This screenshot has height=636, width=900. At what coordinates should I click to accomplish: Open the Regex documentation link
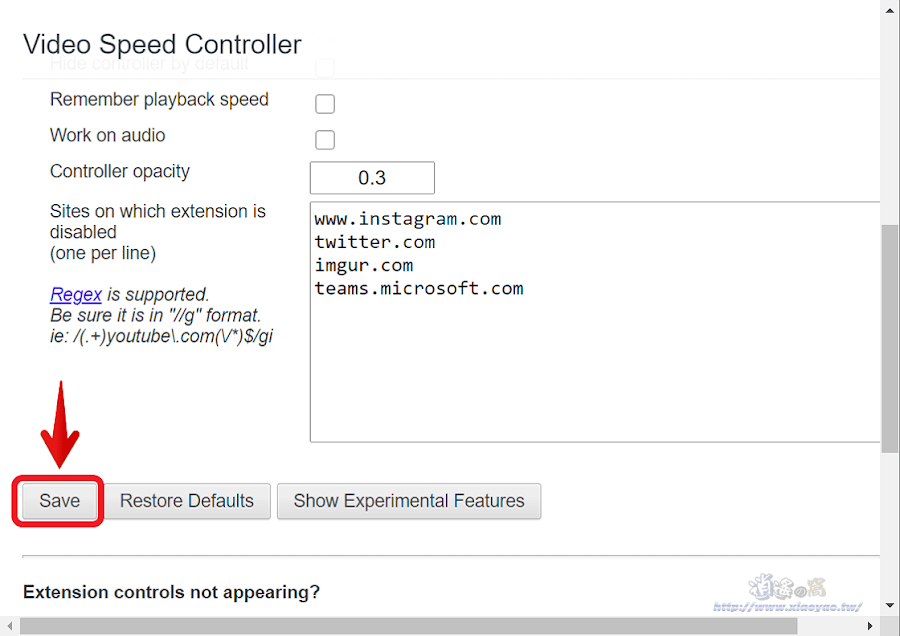click(75, 294)
